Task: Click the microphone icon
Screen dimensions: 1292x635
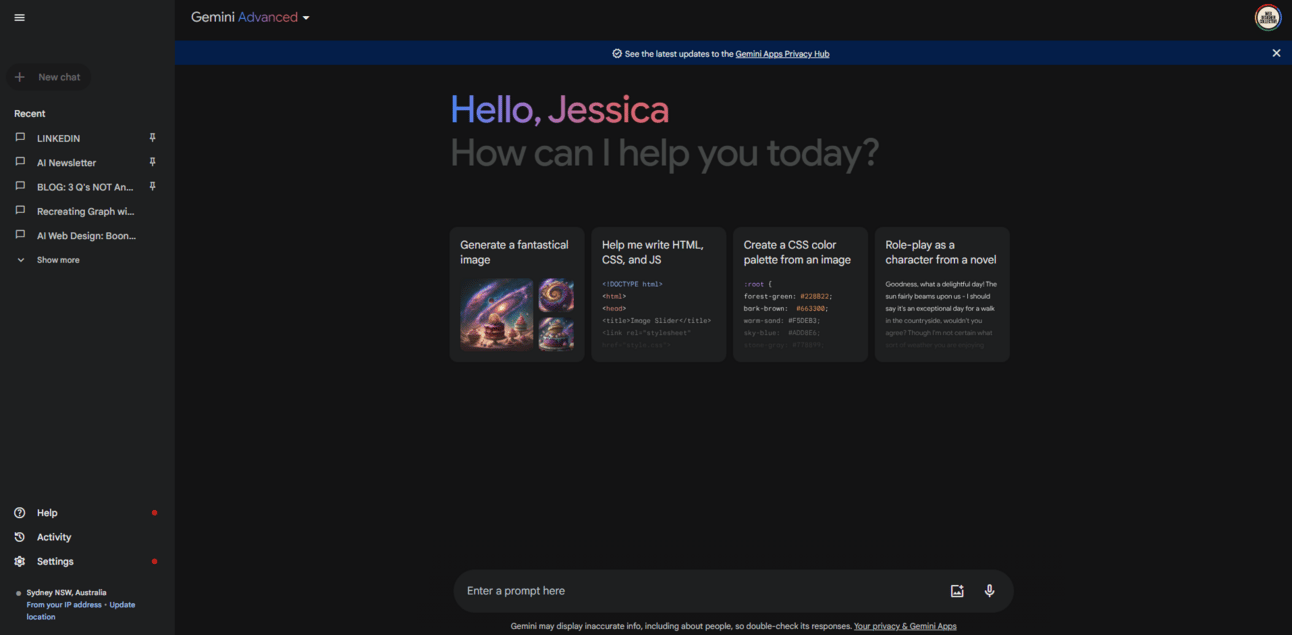Action: (x=989, y=591)
